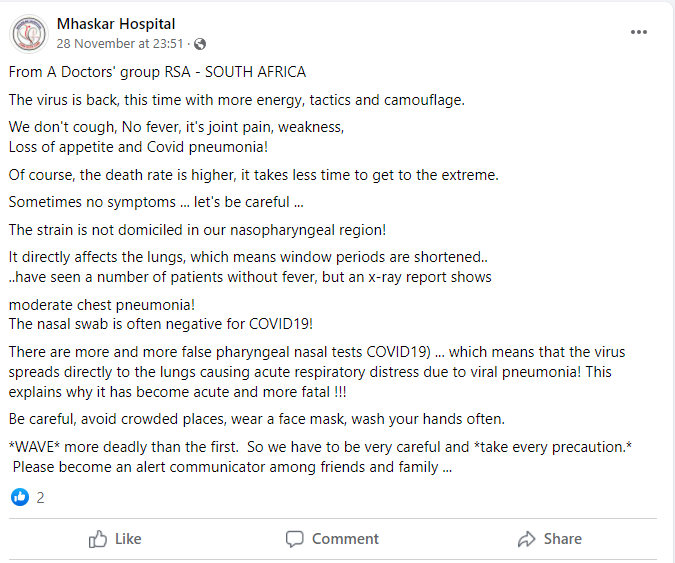675x563 pixels.
Task: Click 'The strain is not domiciled' sentence
Action: tap(197, 229)
